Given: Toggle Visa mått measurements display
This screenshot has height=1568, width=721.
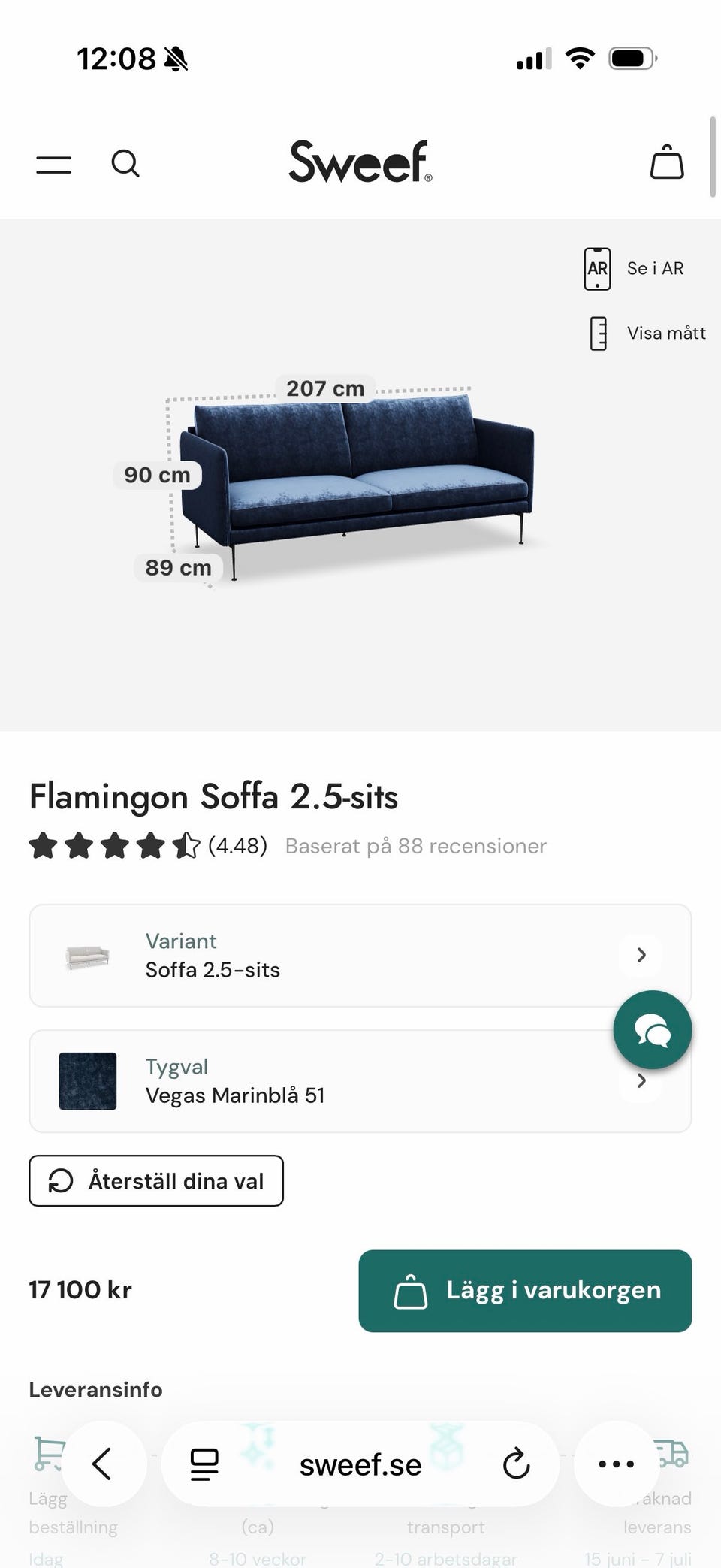Looking at the screenshot, I should [x=647, y=333].
